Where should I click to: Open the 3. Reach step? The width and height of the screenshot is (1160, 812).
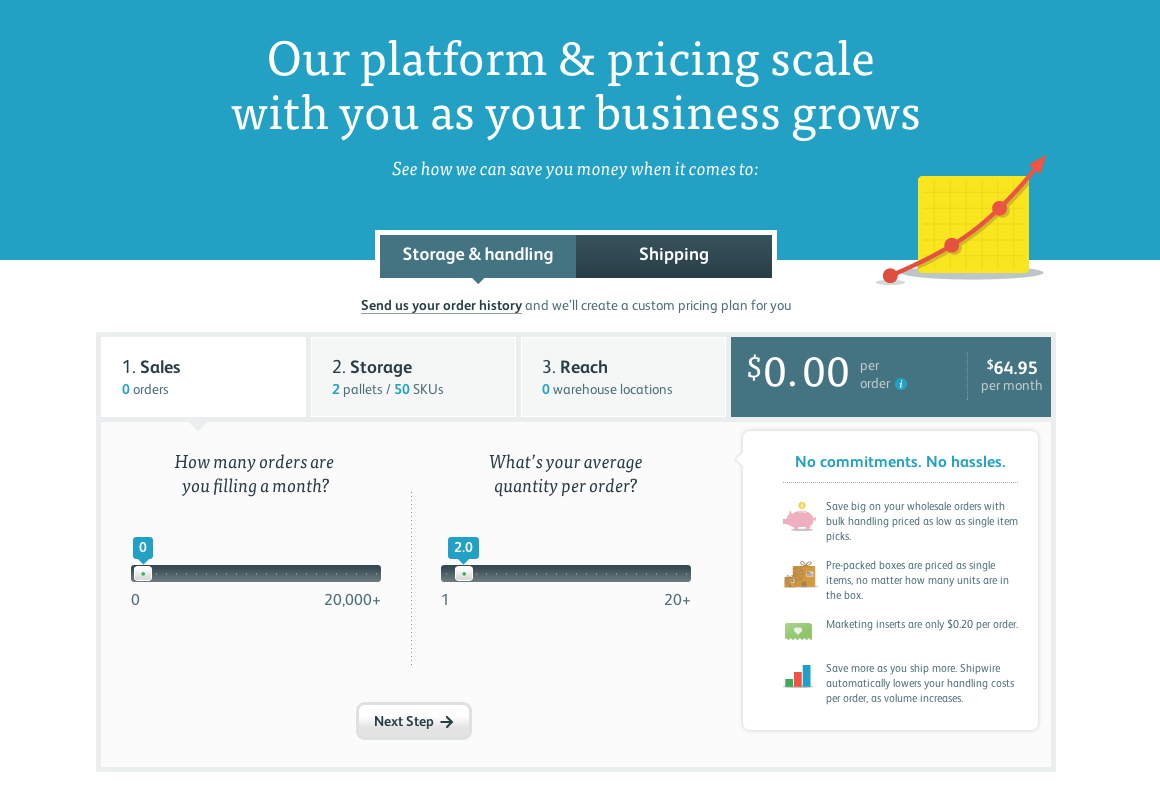pyautogui.click(x=624, y=377)
